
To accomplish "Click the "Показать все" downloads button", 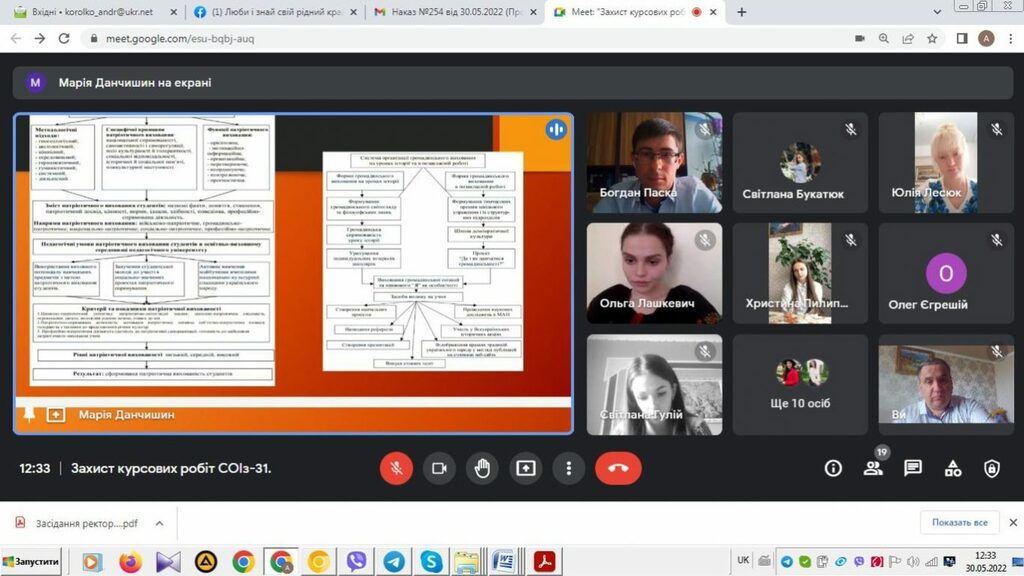I will [959, 523].
